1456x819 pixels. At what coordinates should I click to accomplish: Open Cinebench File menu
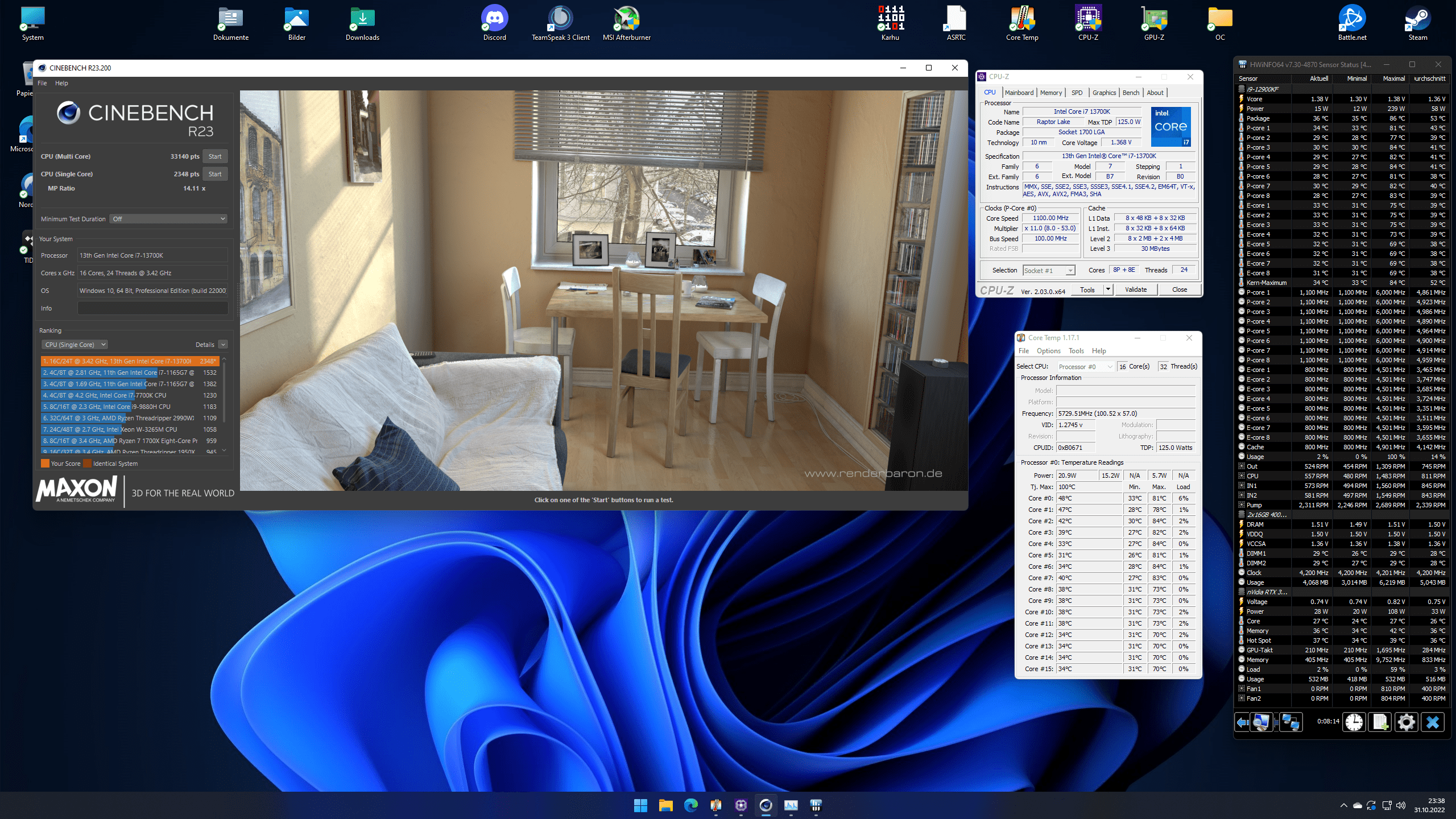coord(42,83)
